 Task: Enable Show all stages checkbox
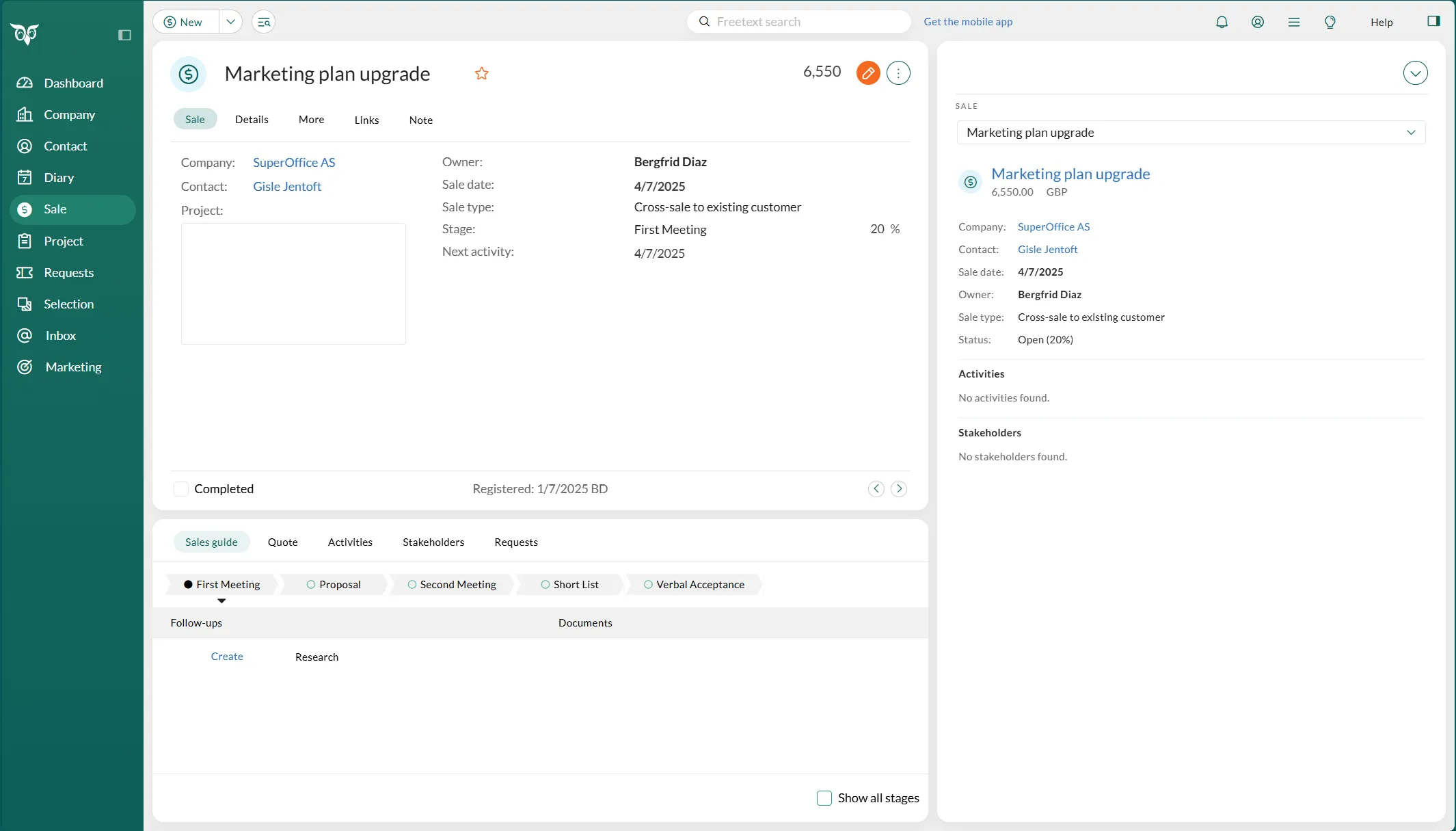[x=824, y=798]
